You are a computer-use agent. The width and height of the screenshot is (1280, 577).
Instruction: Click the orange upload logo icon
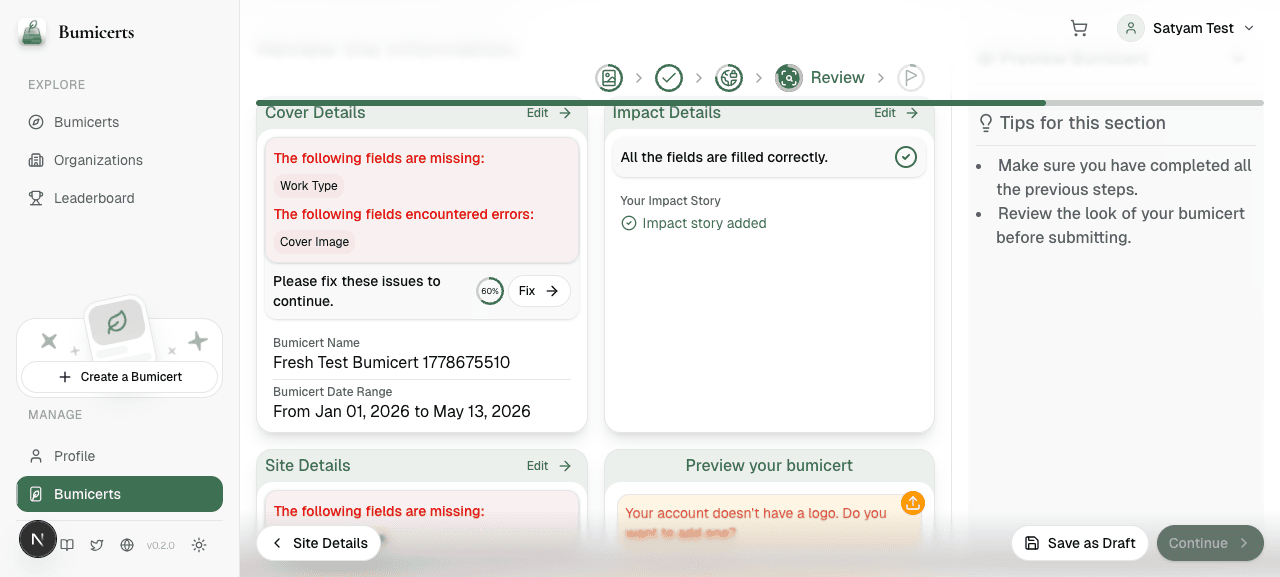[x=912, y=503]
